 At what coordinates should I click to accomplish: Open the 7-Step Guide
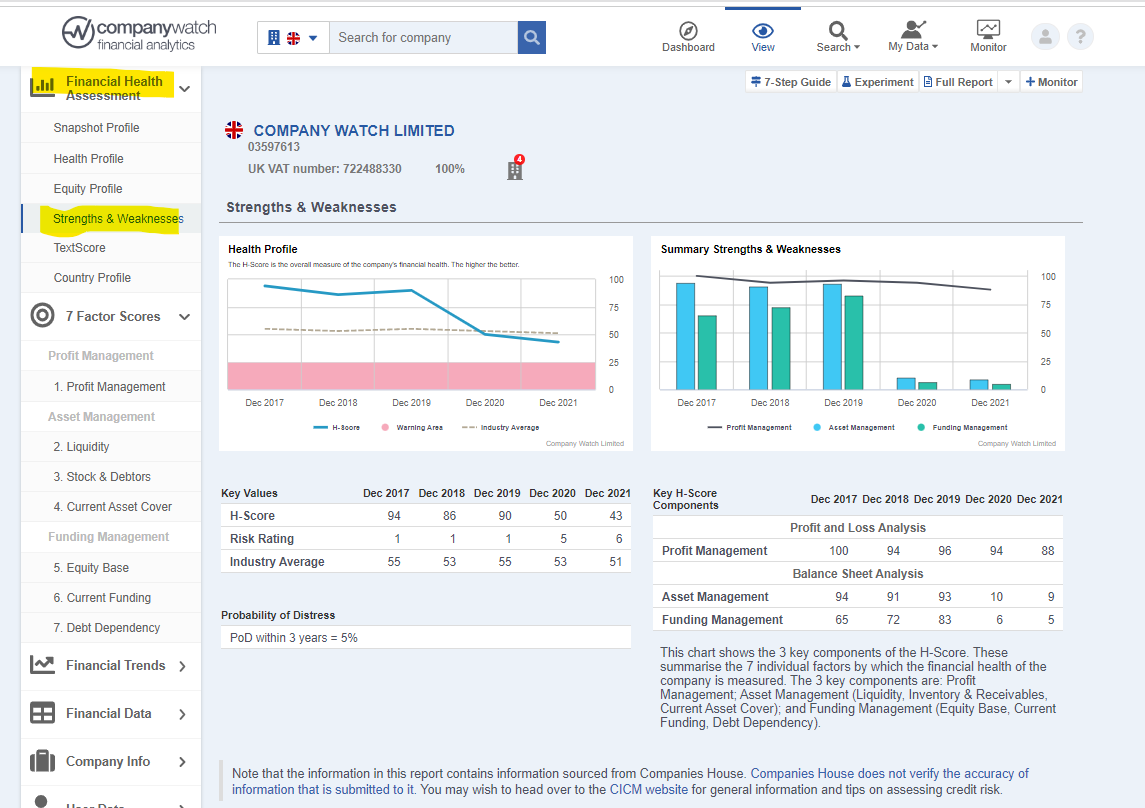[x=791, y=82]
